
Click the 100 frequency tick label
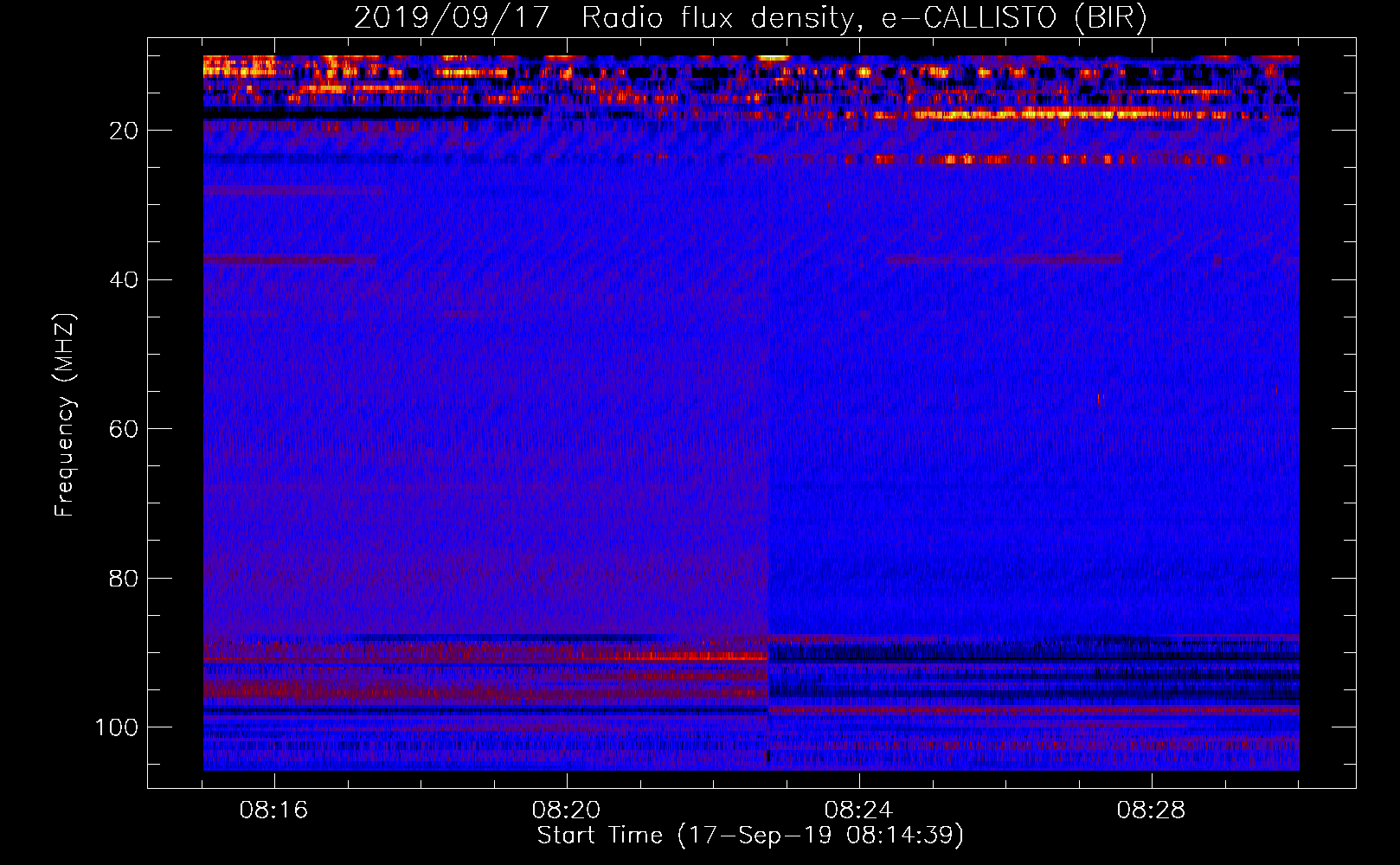coord(117,727)
